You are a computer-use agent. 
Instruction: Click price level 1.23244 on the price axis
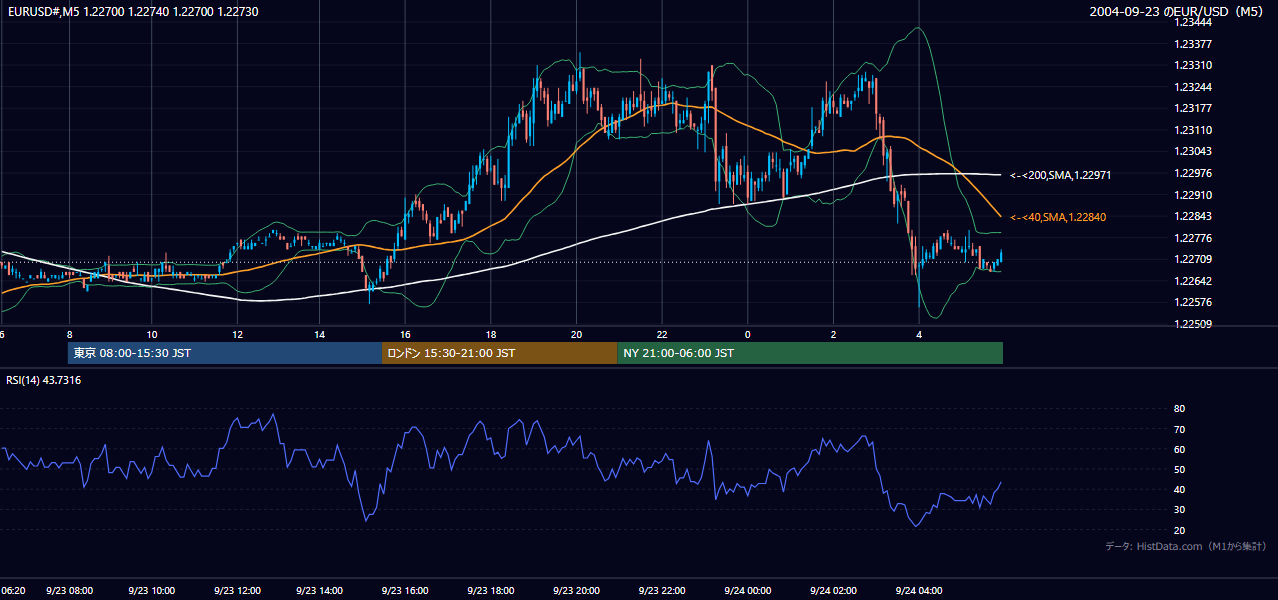click(x=1192, y=87)
